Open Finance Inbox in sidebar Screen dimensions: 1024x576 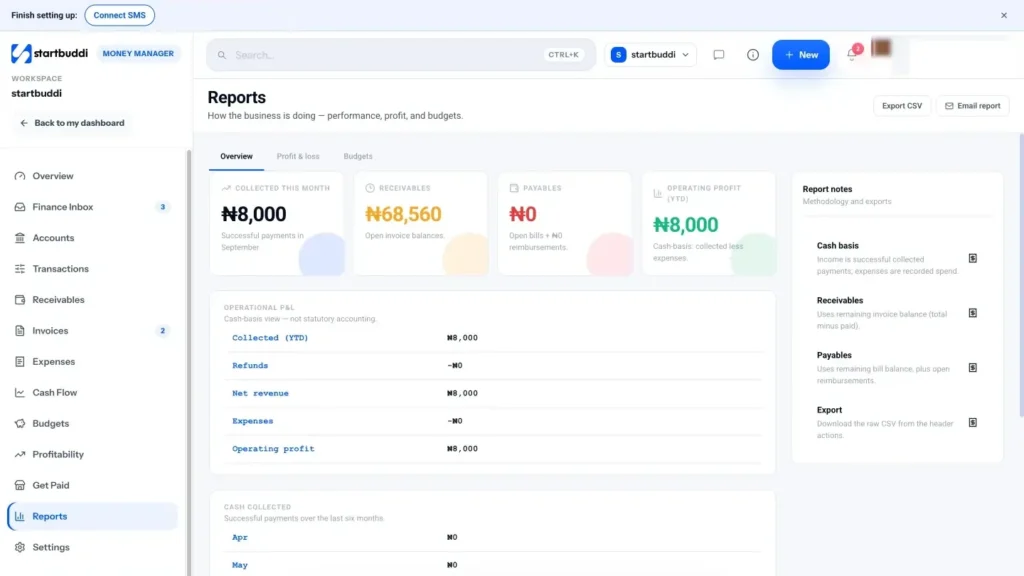pos(92,207)
